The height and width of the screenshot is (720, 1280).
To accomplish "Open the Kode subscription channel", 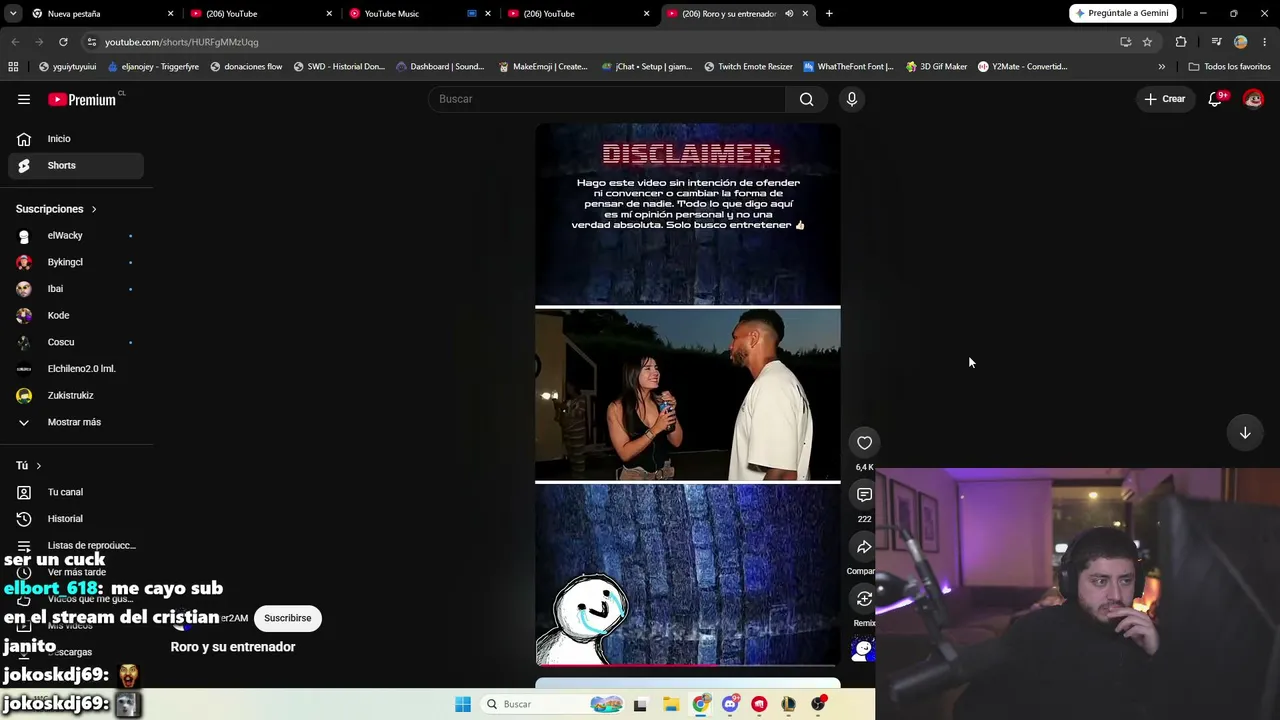I will pos(76,316).
